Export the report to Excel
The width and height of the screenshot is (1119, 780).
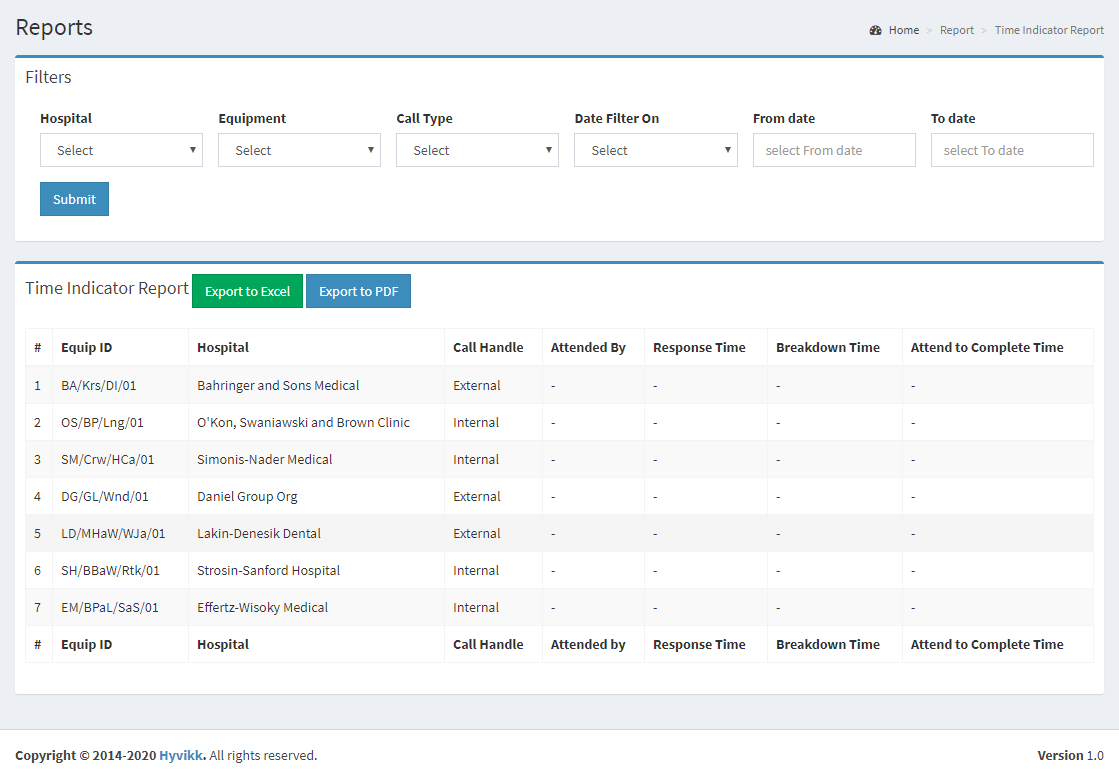[247, 291]
